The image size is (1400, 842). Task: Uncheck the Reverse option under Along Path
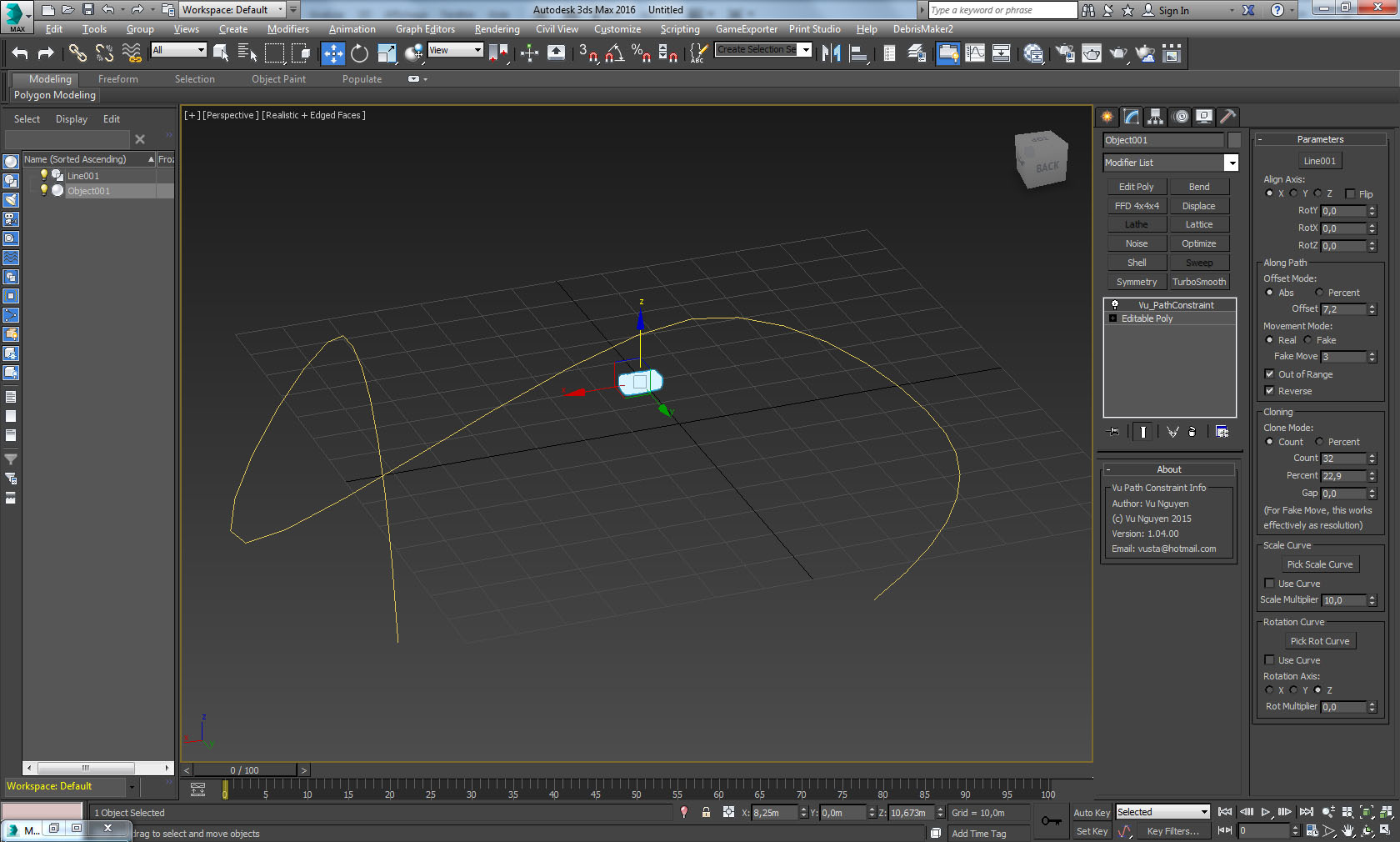[x=1268, y=391]
